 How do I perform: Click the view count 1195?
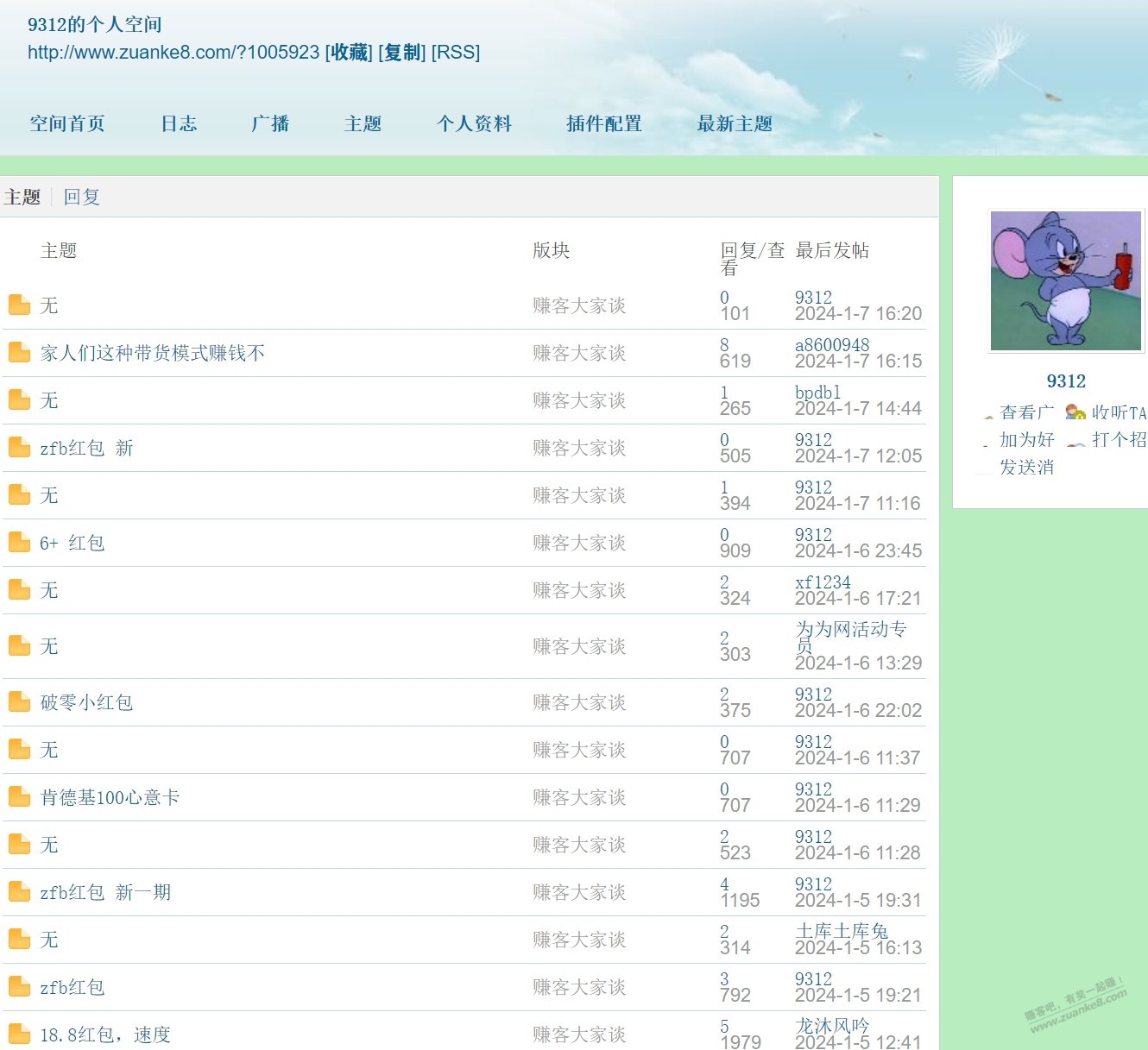click(x=740, y=900)
